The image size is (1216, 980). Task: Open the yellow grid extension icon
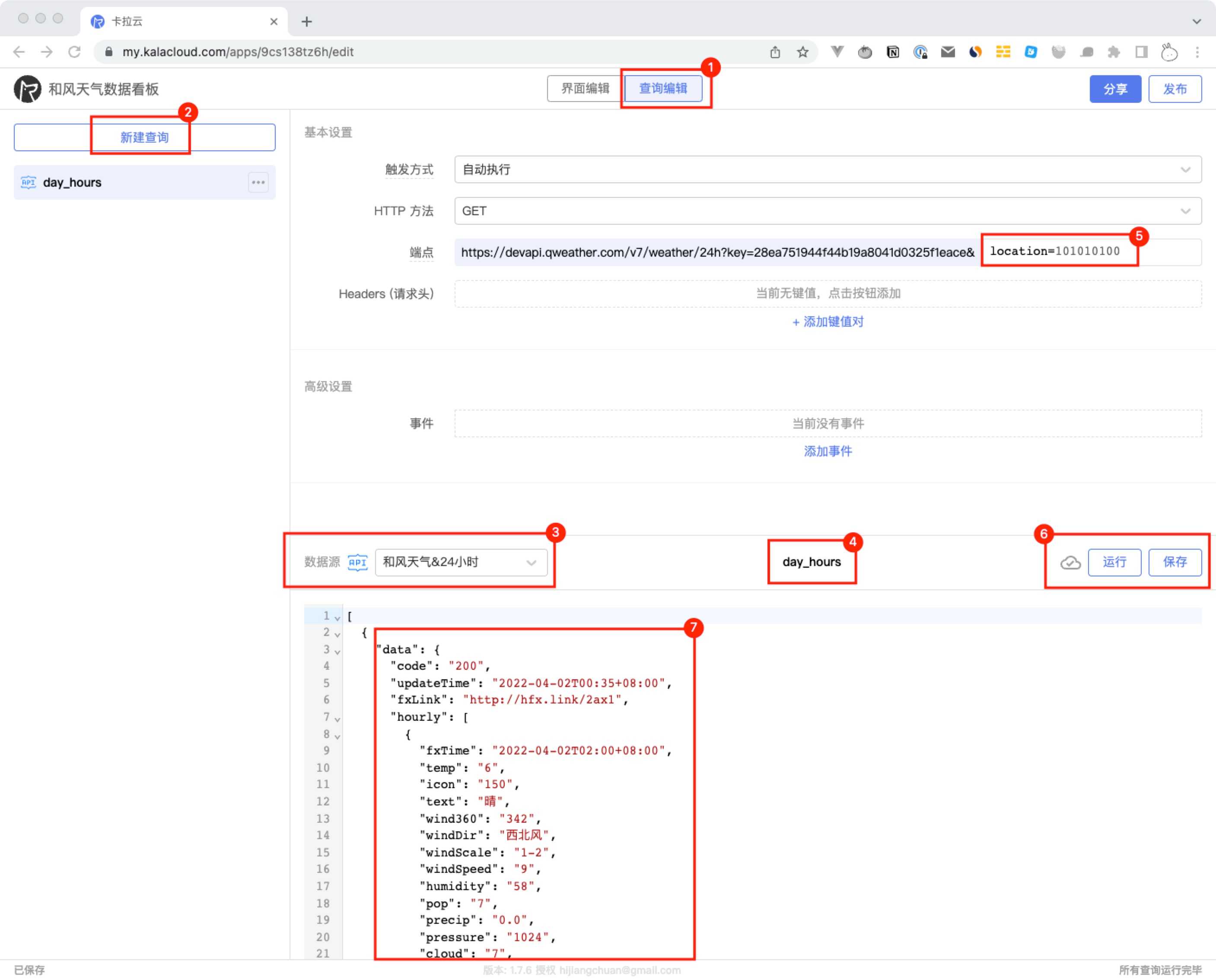click(1003, 52)
